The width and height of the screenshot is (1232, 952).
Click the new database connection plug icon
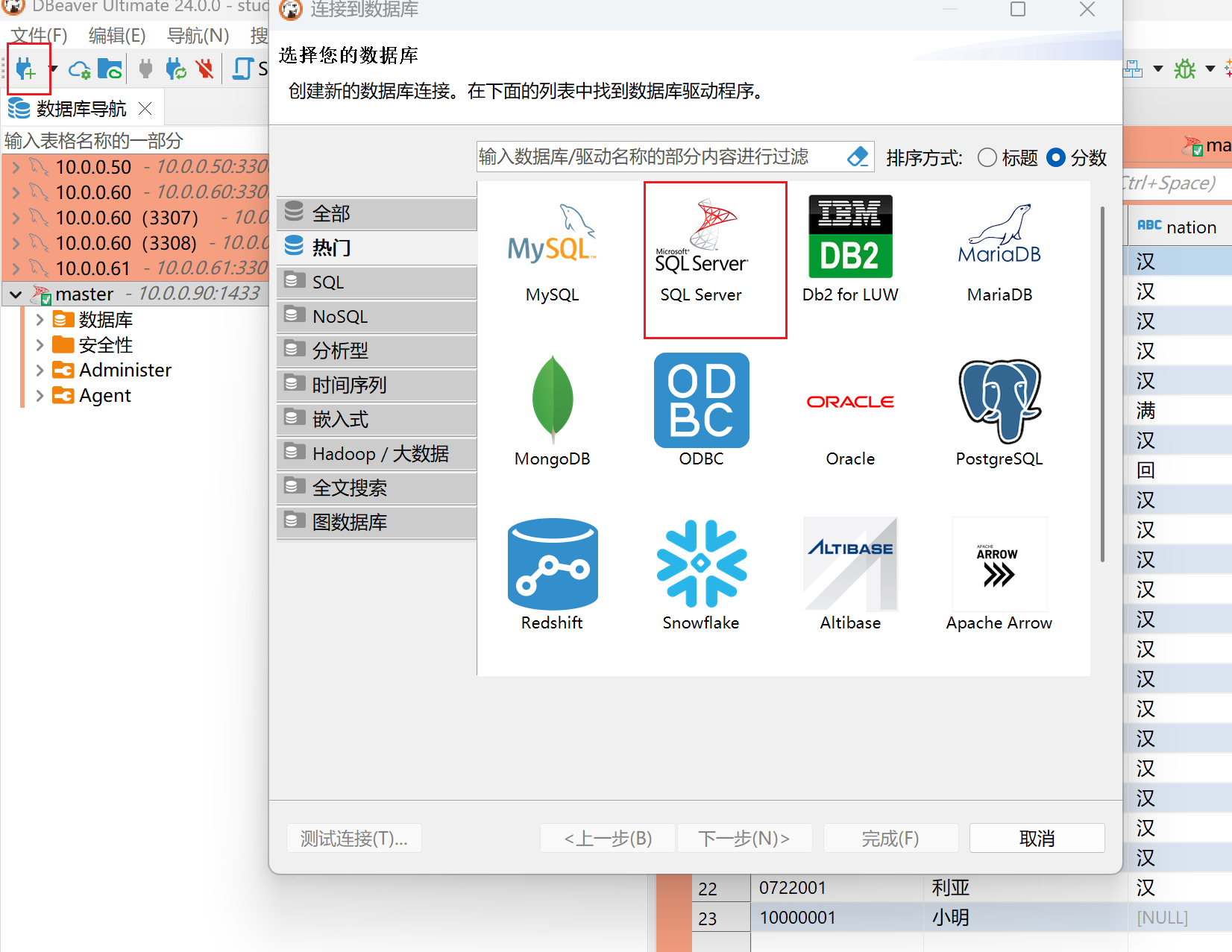click(25, 69)
